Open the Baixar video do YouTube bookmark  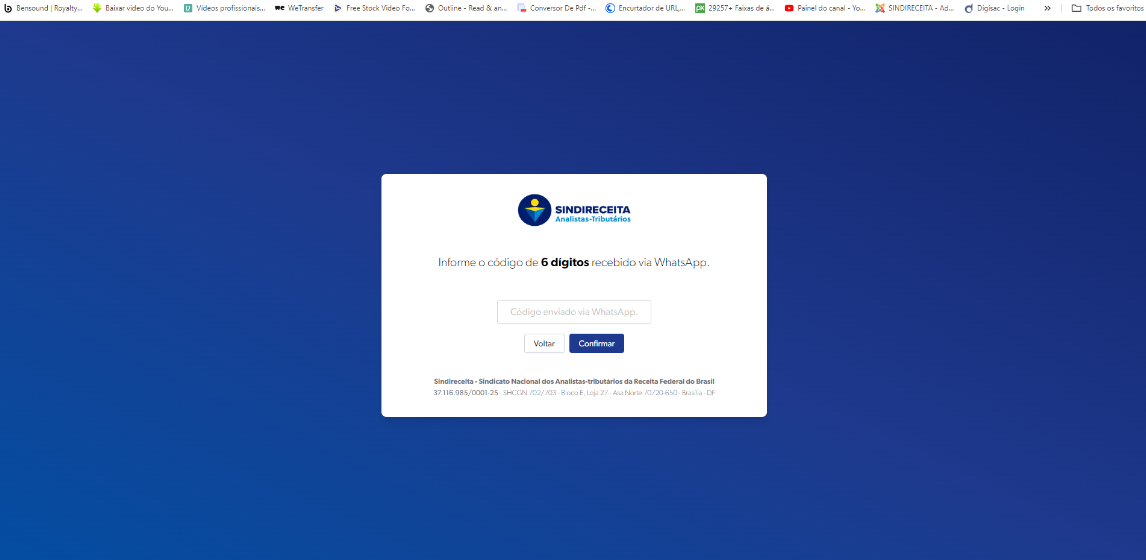point(133,8)
